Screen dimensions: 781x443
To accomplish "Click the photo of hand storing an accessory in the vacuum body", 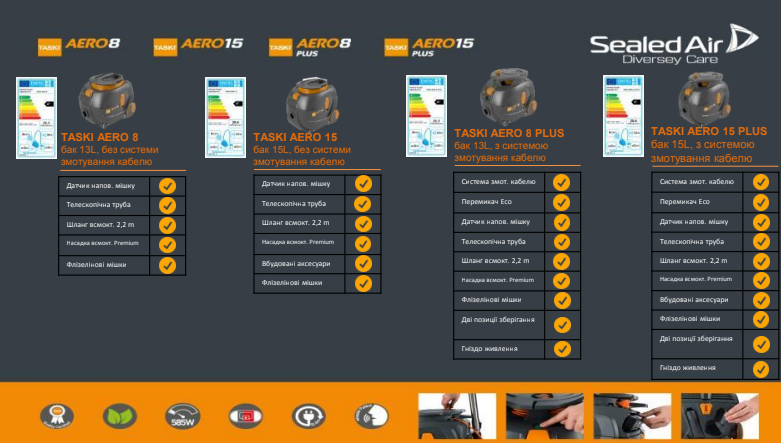I will click(x=720, y=416).
